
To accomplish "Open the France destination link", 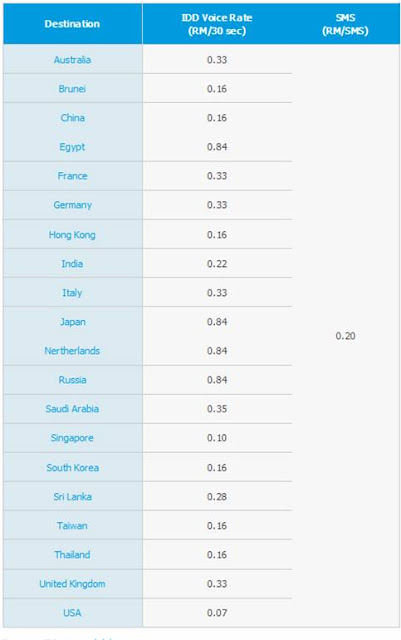I will [x=72, y=176].
